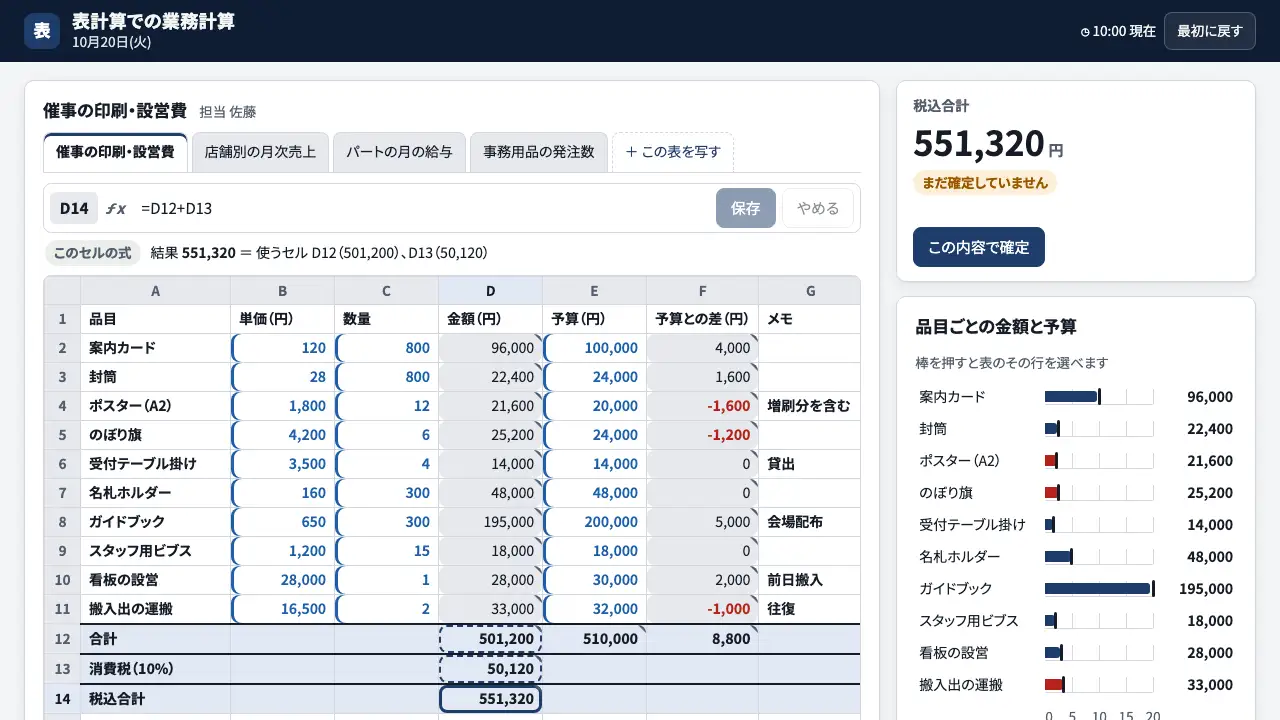Click the 10:00 現在 clock indicator
Screen dimensions: 1280x720
tap(1118, 31)
